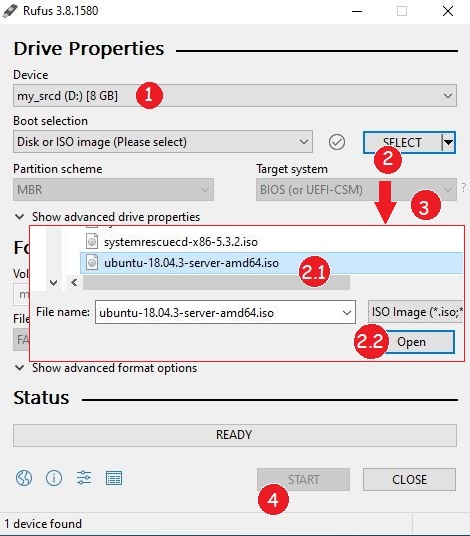Click the checksum checkmark icon
The image size is (470, 536).
(337, 142)
